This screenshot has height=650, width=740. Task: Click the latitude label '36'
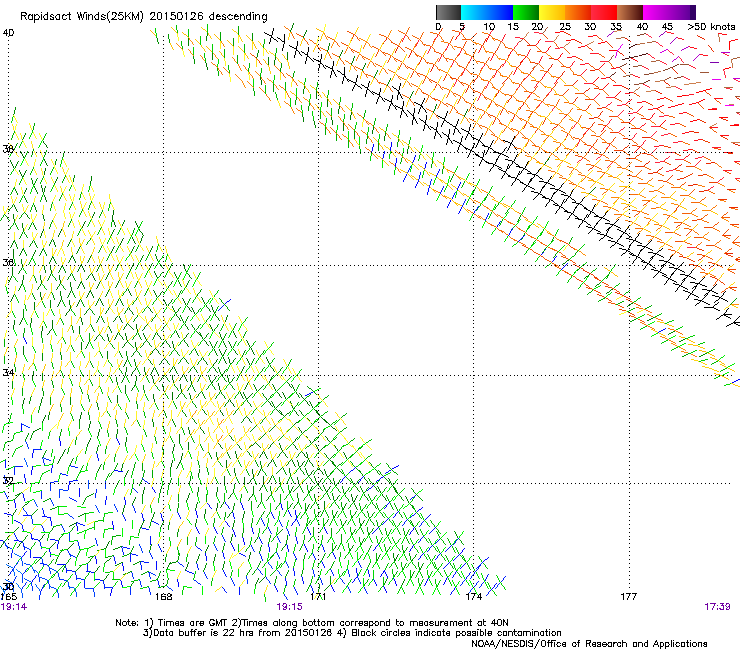pyautogui.click(x=8, y=262)
